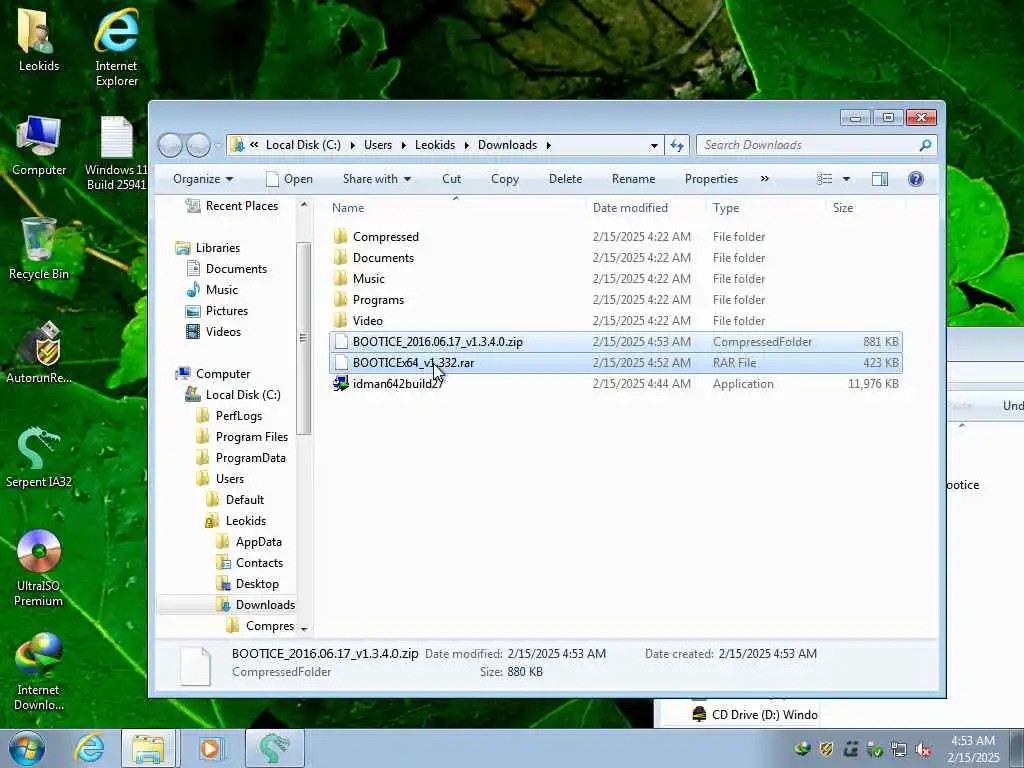1024x768 pixels.
Task: Click the taskbar clock showing 4:53 AM
Action: tap(973, 749)
